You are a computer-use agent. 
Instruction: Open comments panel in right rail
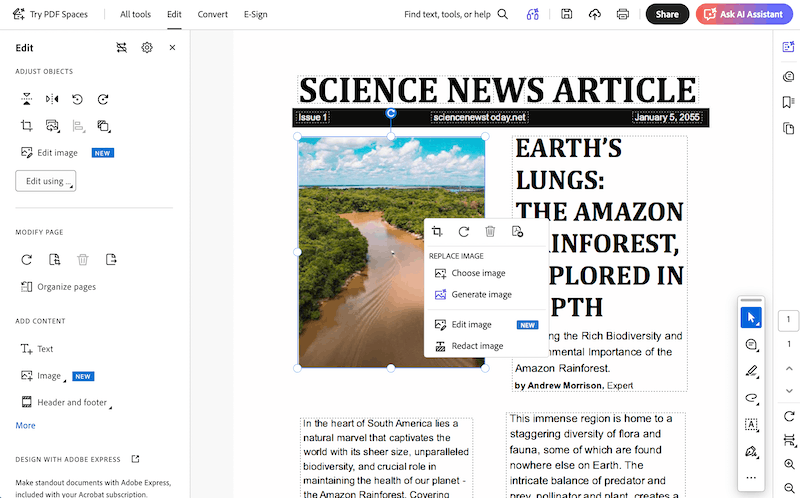788,77
